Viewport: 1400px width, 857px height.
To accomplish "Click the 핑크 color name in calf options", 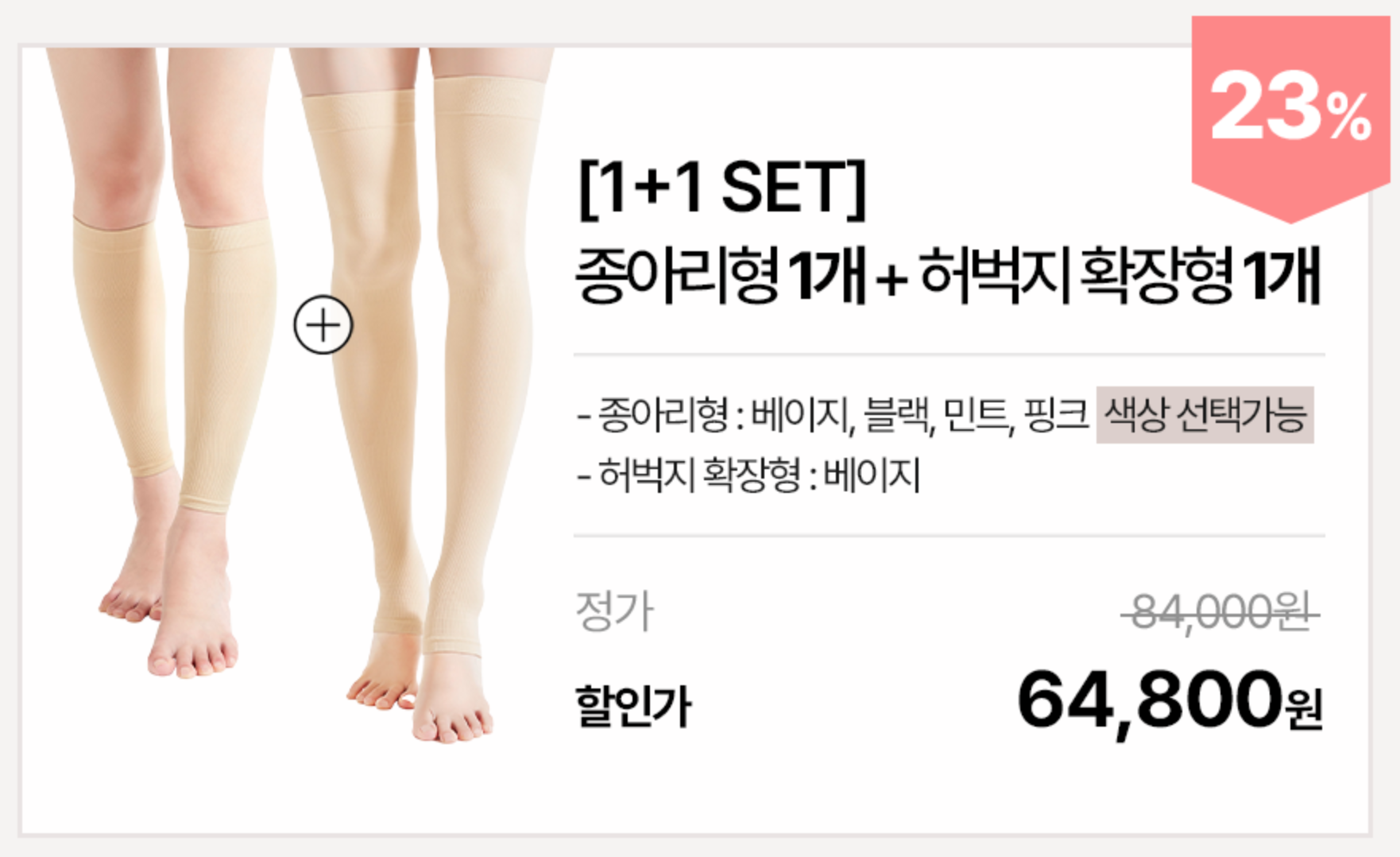I will coord(1056,415).
